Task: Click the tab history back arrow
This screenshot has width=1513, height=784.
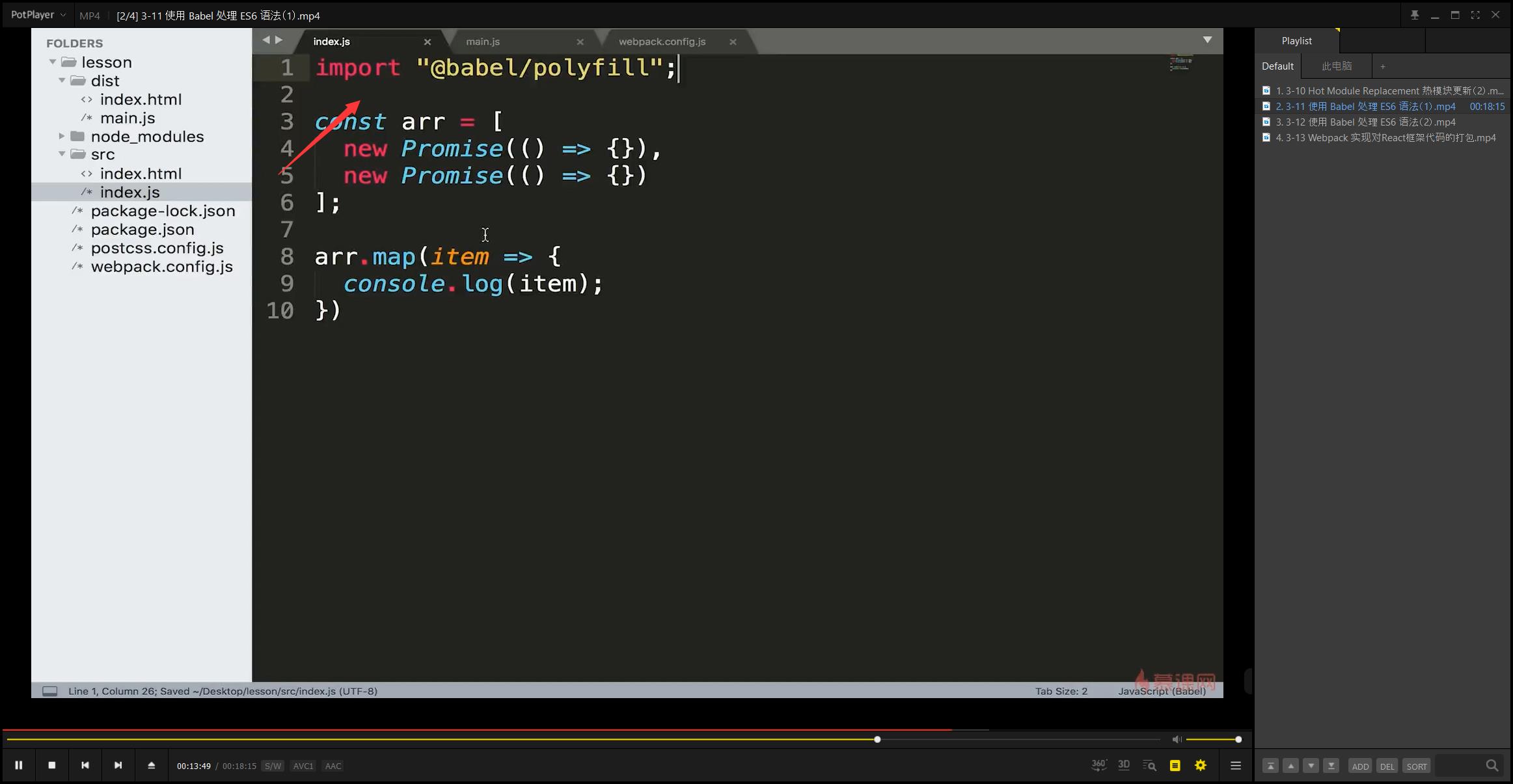Action: coord(266,40)
